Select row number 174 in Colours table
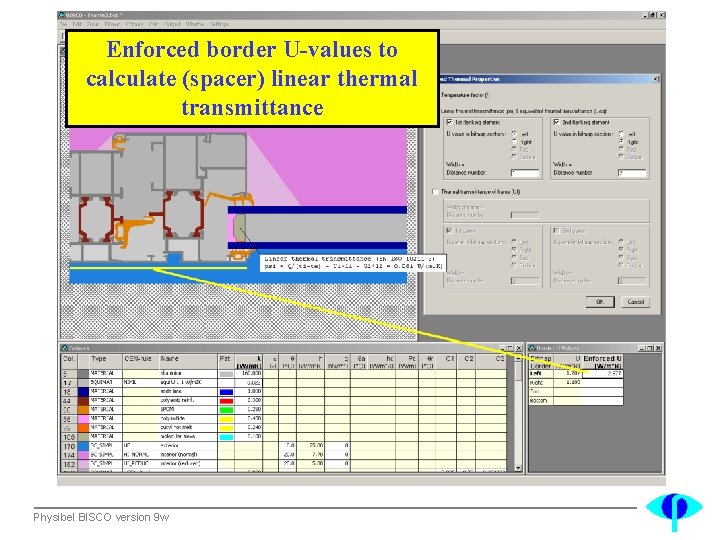 point(69,455)
